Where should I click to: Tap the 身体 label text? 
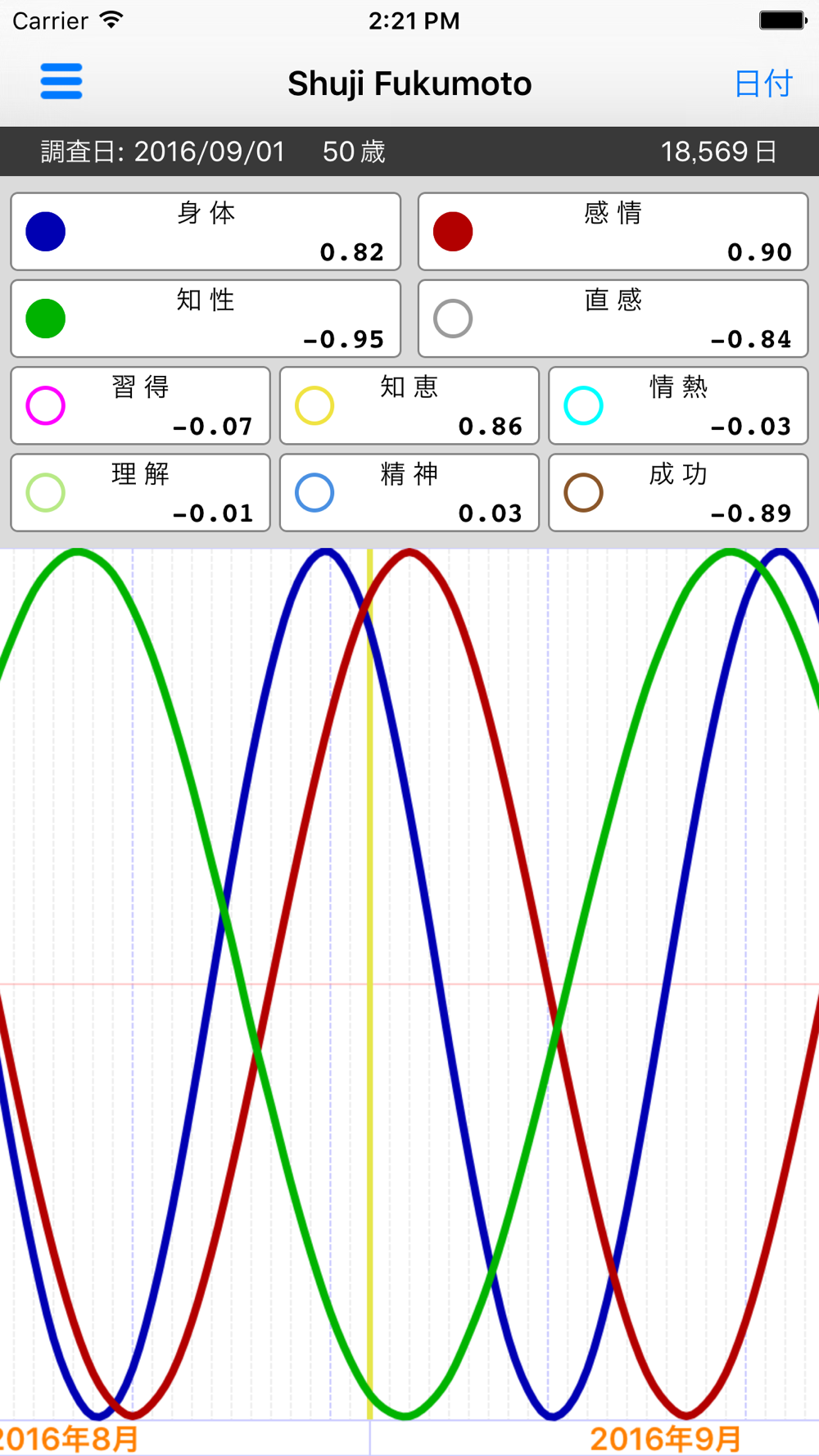206,213
